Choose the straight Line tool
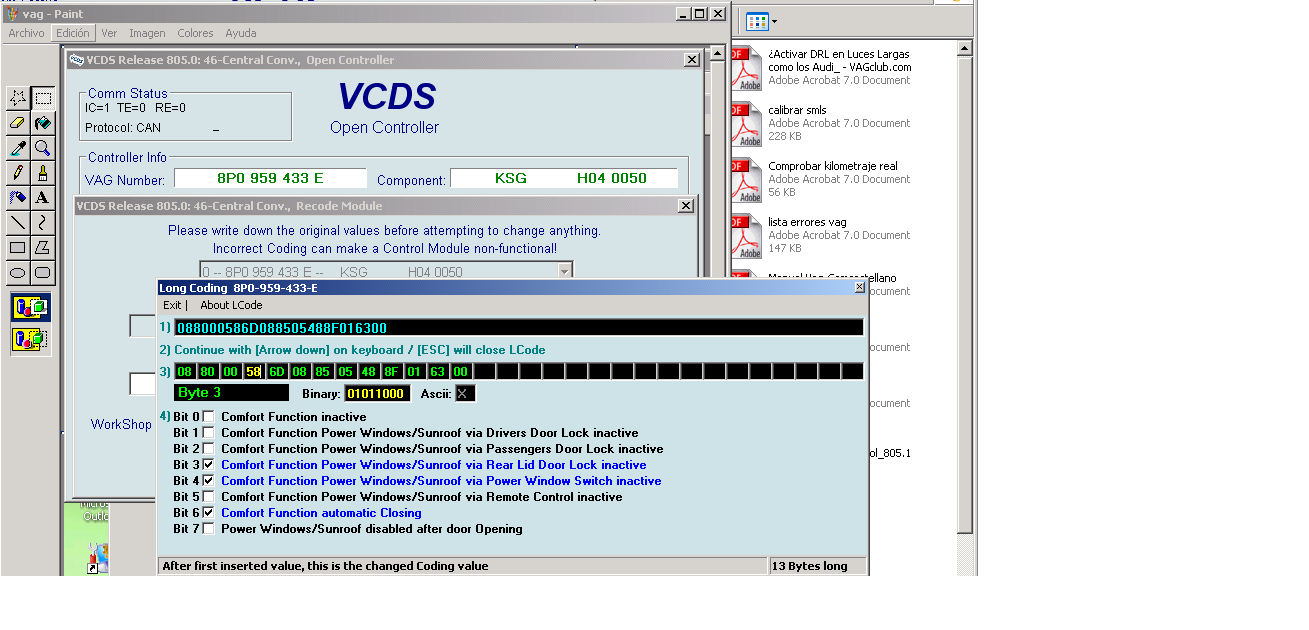1309x630 pixels. pyautogui.click(x=18, y=222)
